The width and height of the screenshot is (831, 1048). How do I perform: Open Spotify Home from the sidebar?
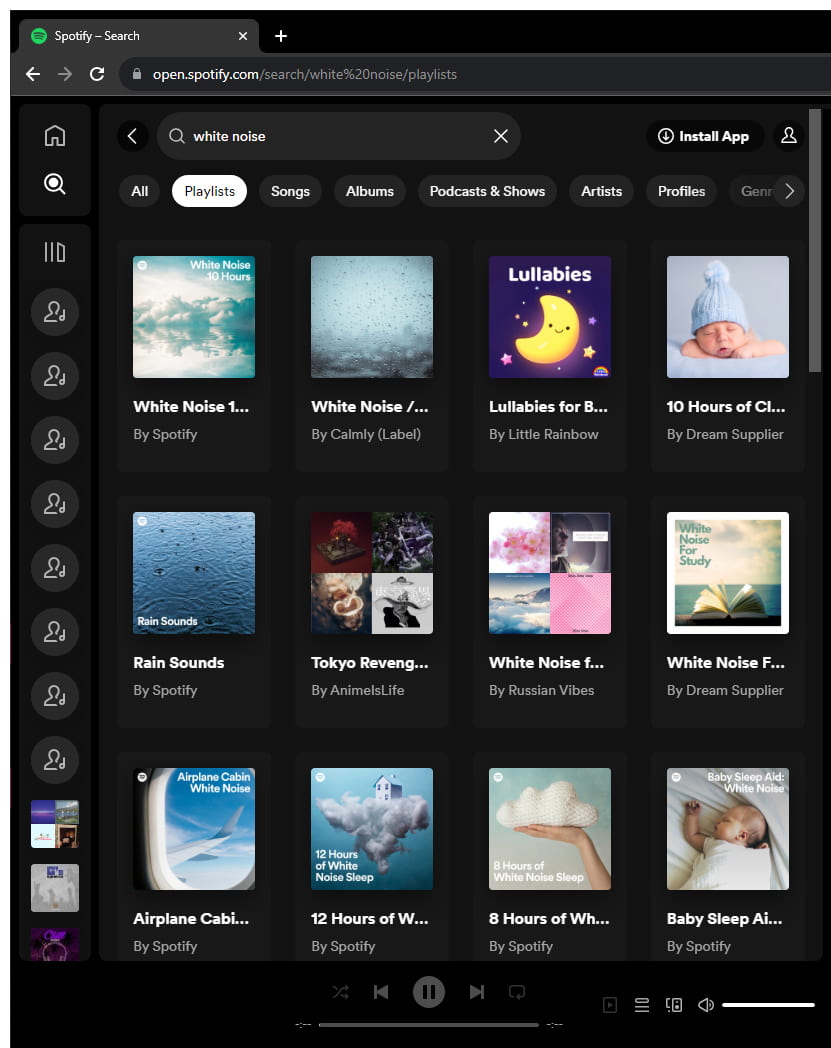[x=55, y=136]
